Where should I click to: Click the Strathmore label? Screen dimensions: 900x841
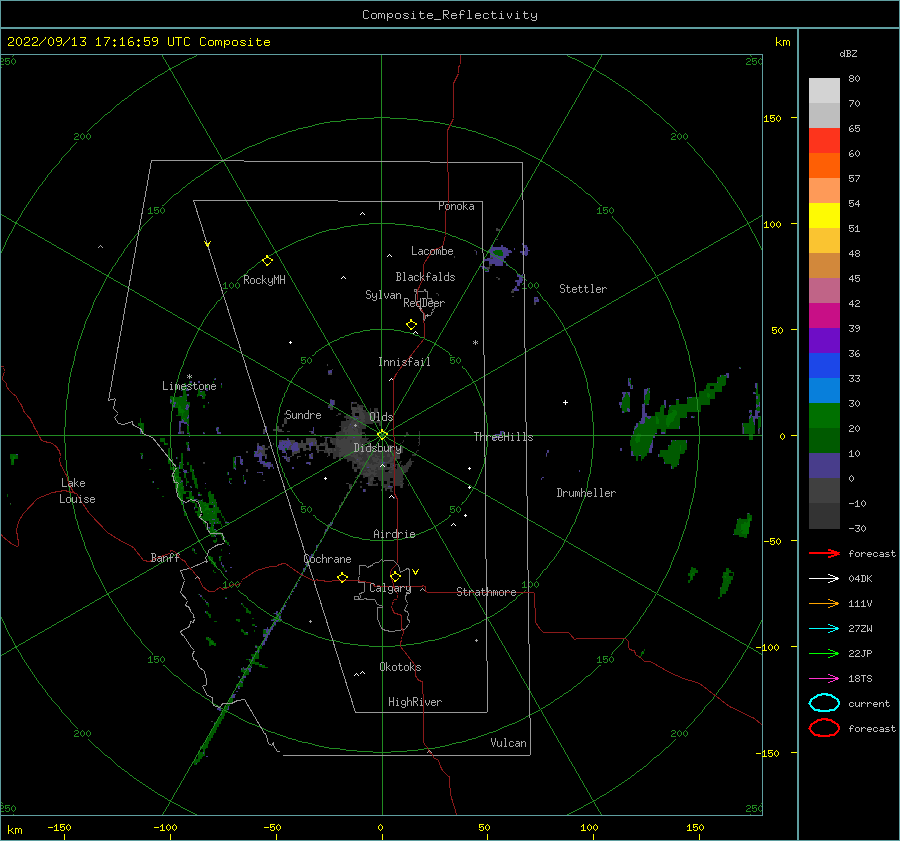pos(486,592)
